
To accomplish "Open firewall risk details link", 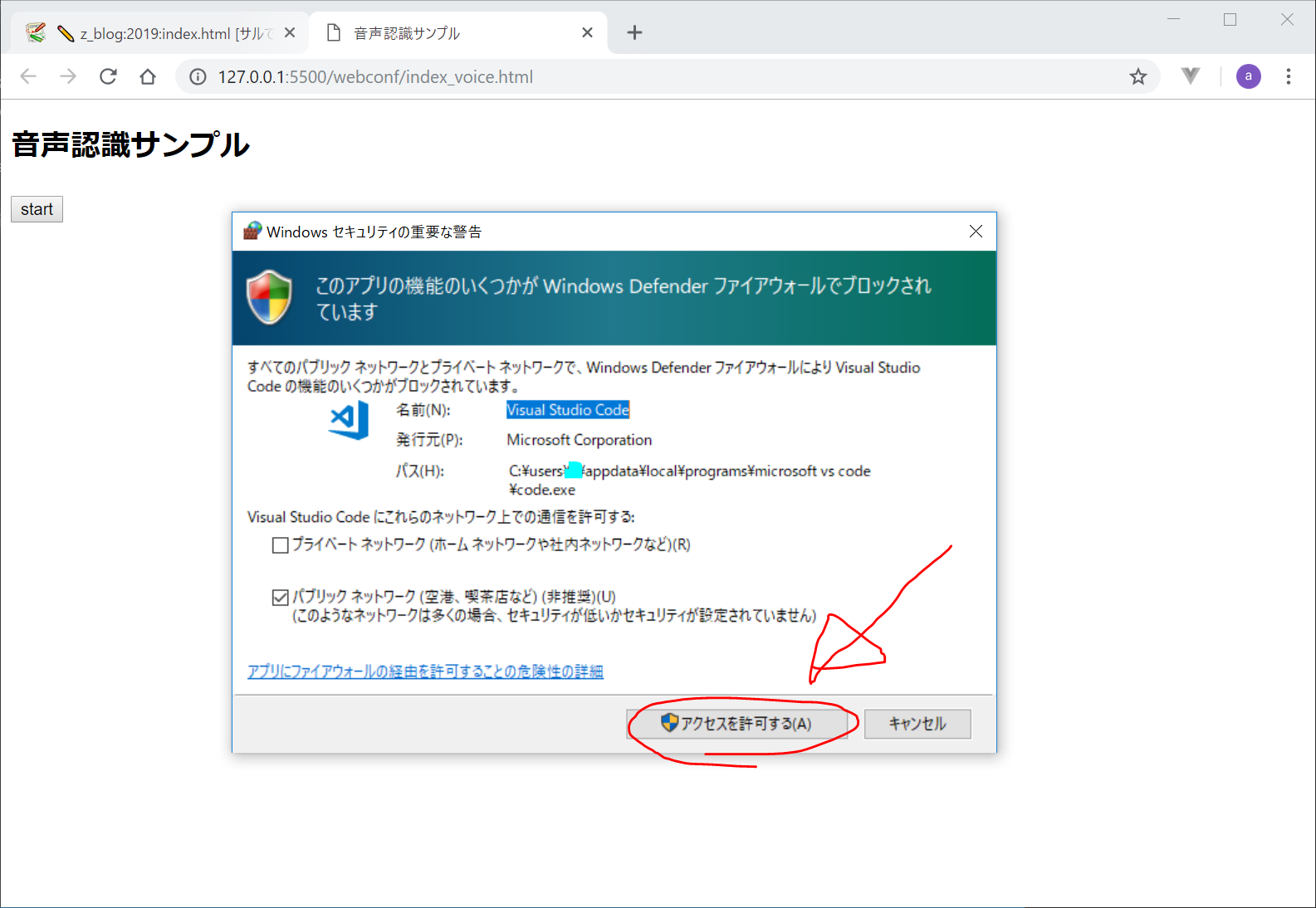I will point(425,671).
